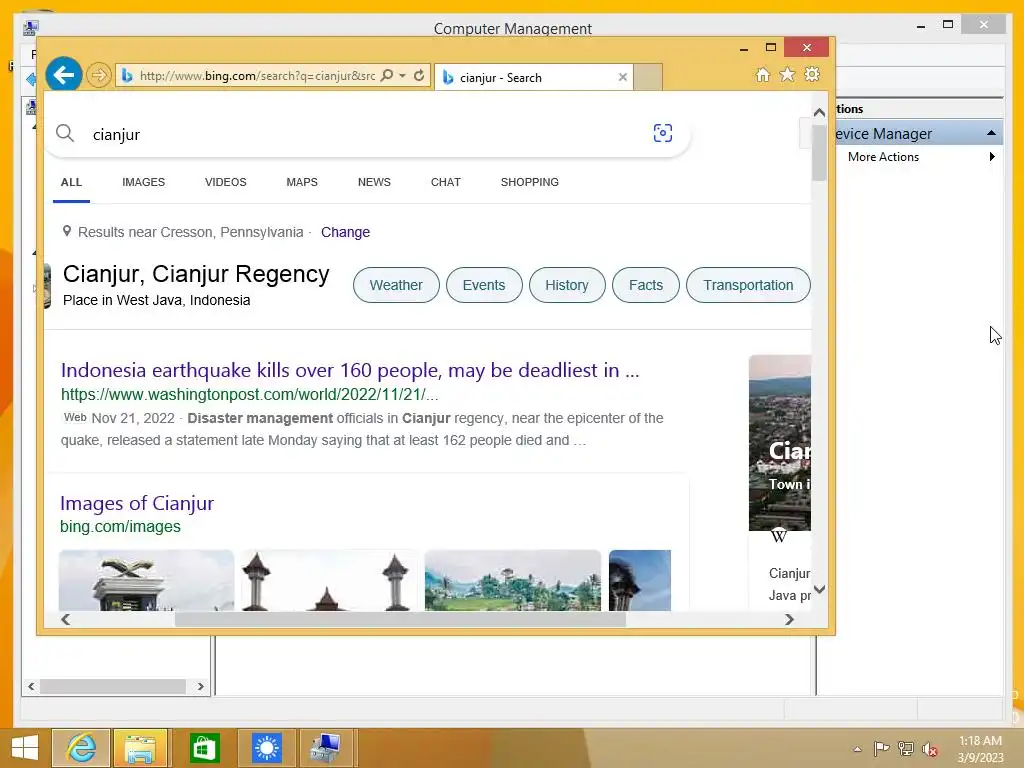Image resolution: width=1024 pixels, height=768 pixels.
Task: Click the Change location link
Action: tap(345, 232)
